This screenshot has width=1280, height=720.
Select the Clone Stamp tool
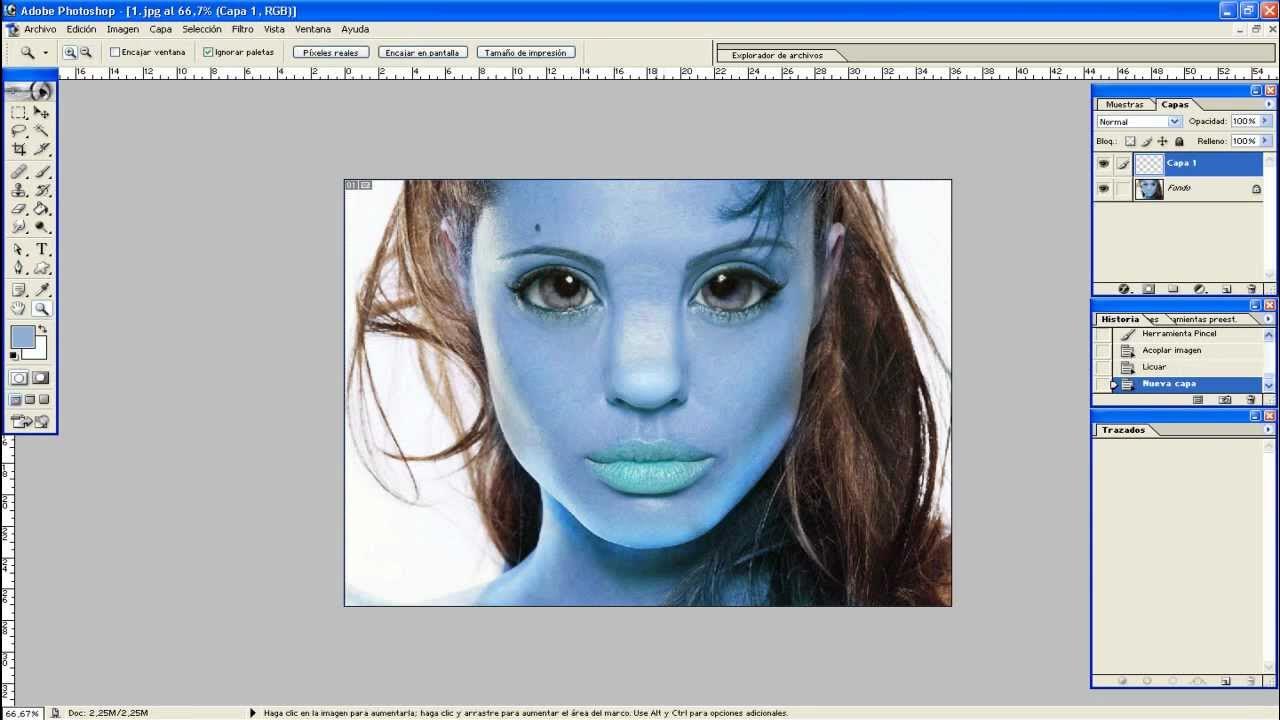coord(19,190)
